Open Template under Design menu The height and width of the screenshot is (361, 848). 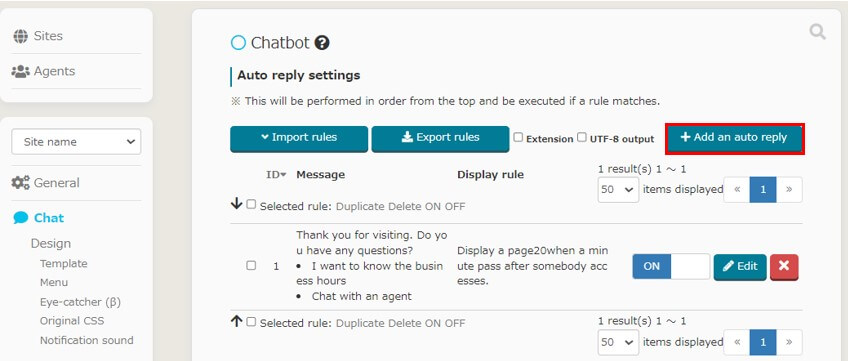63,264
